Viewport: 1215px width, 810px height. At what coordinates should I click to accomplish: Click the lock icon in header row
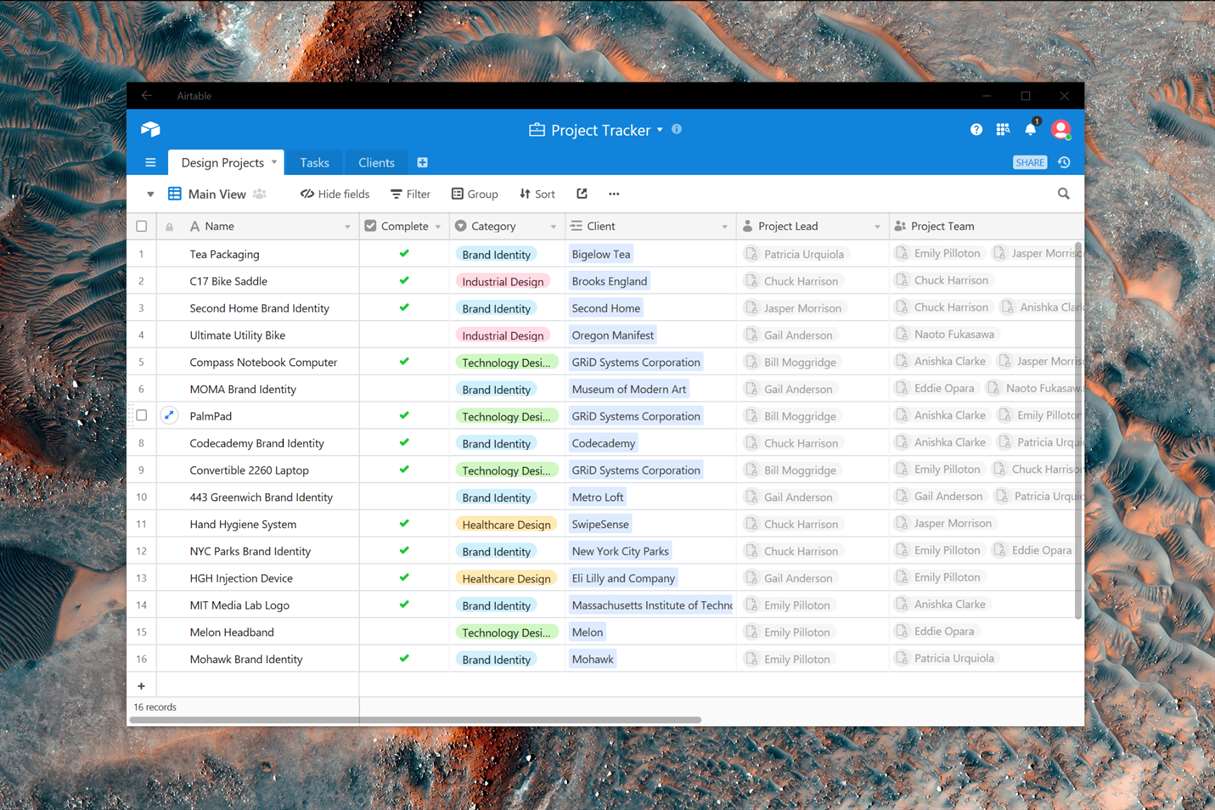point(169,227)
